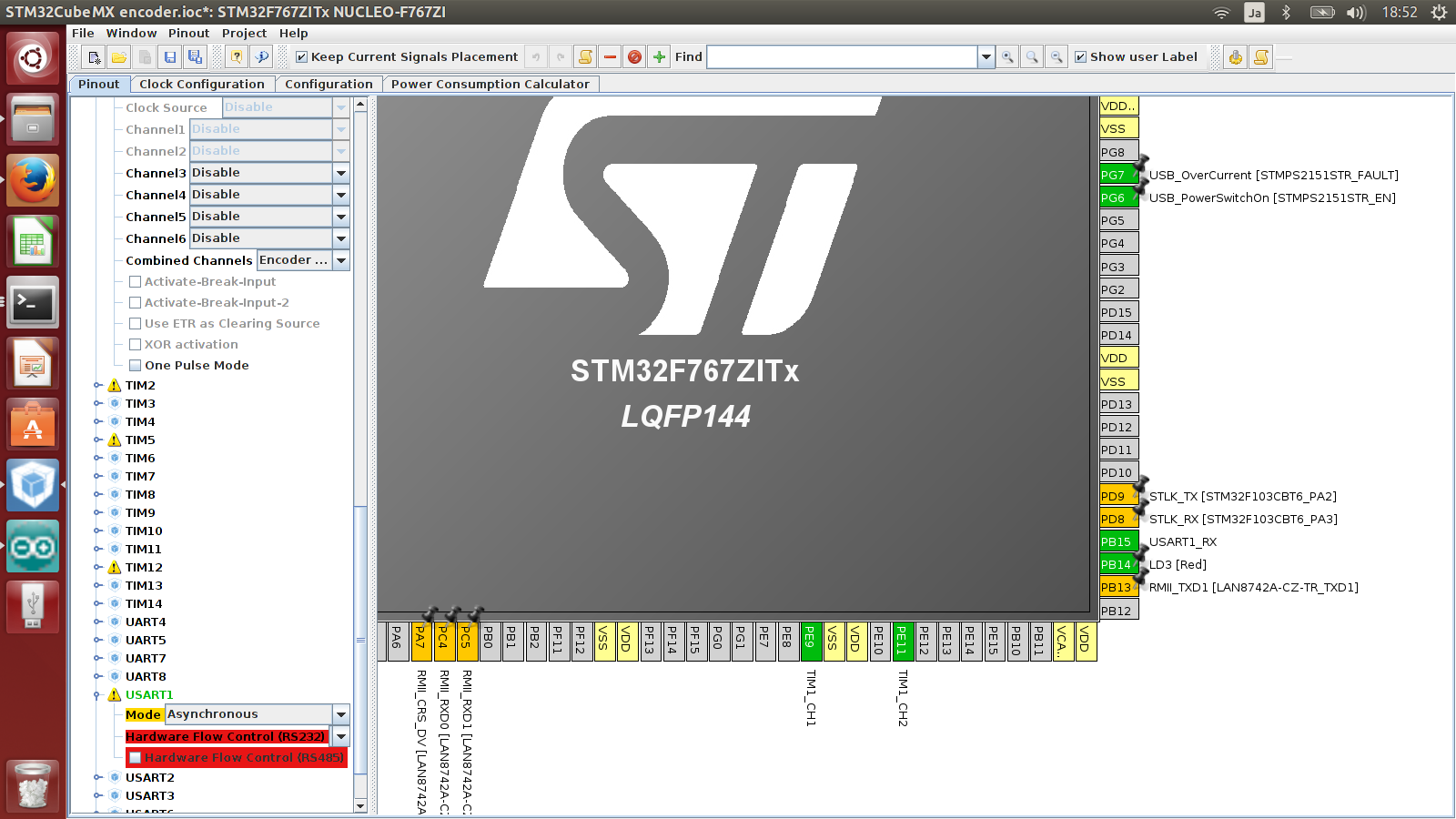The image size is (1456, 819).
Task: Click the help question mark toolbar icon
Action: click(237, 57)
